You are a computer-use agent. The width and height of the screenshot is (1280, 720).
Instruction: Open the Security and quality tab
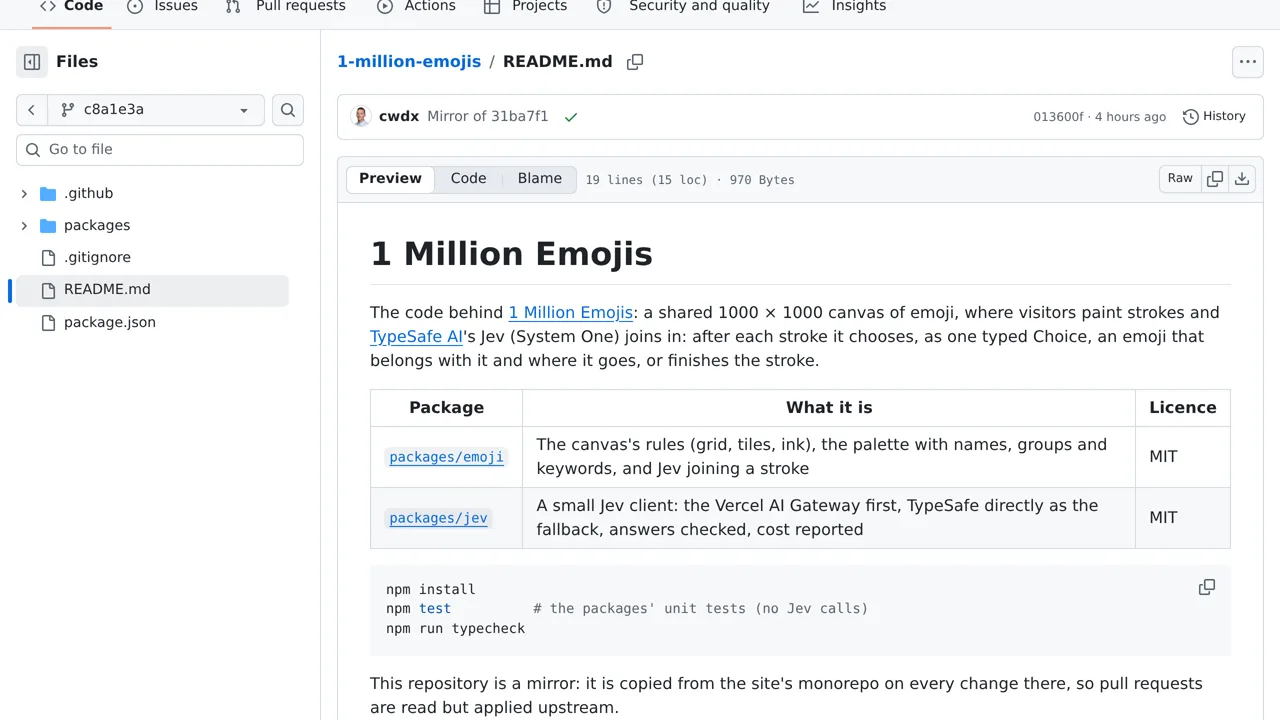point(683,7)
